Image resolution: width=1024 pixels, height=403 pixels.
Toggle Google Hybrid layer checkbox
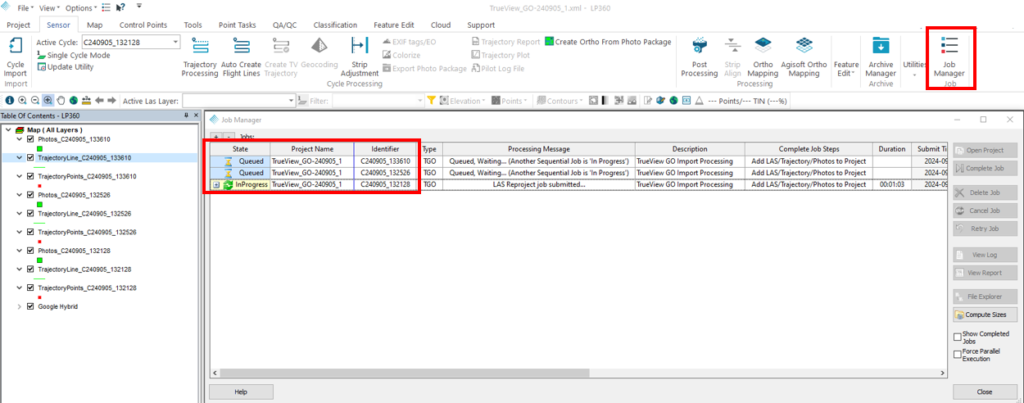point(30,306)
